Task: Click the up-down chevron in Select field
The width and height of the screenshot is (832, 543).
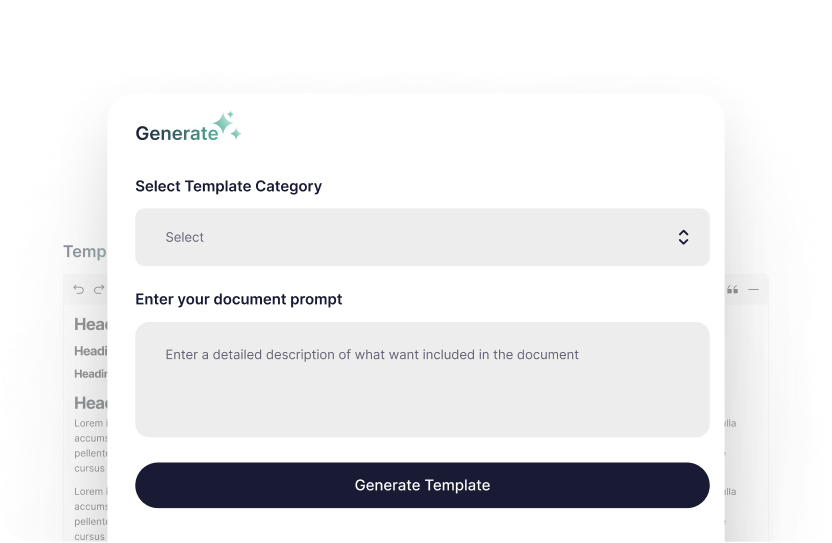Action: (683, 237)
